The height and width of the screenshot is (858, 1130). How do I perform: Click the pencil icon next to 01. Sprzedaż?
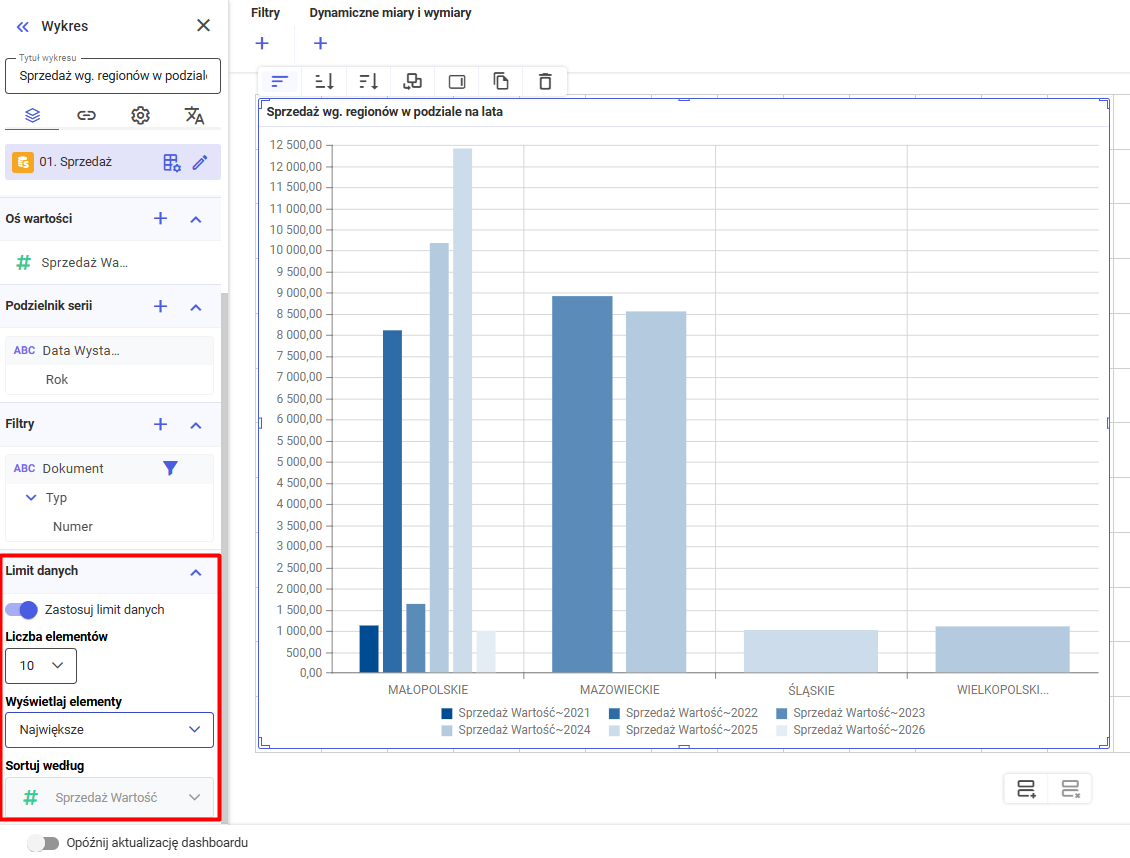coord(200,162)
